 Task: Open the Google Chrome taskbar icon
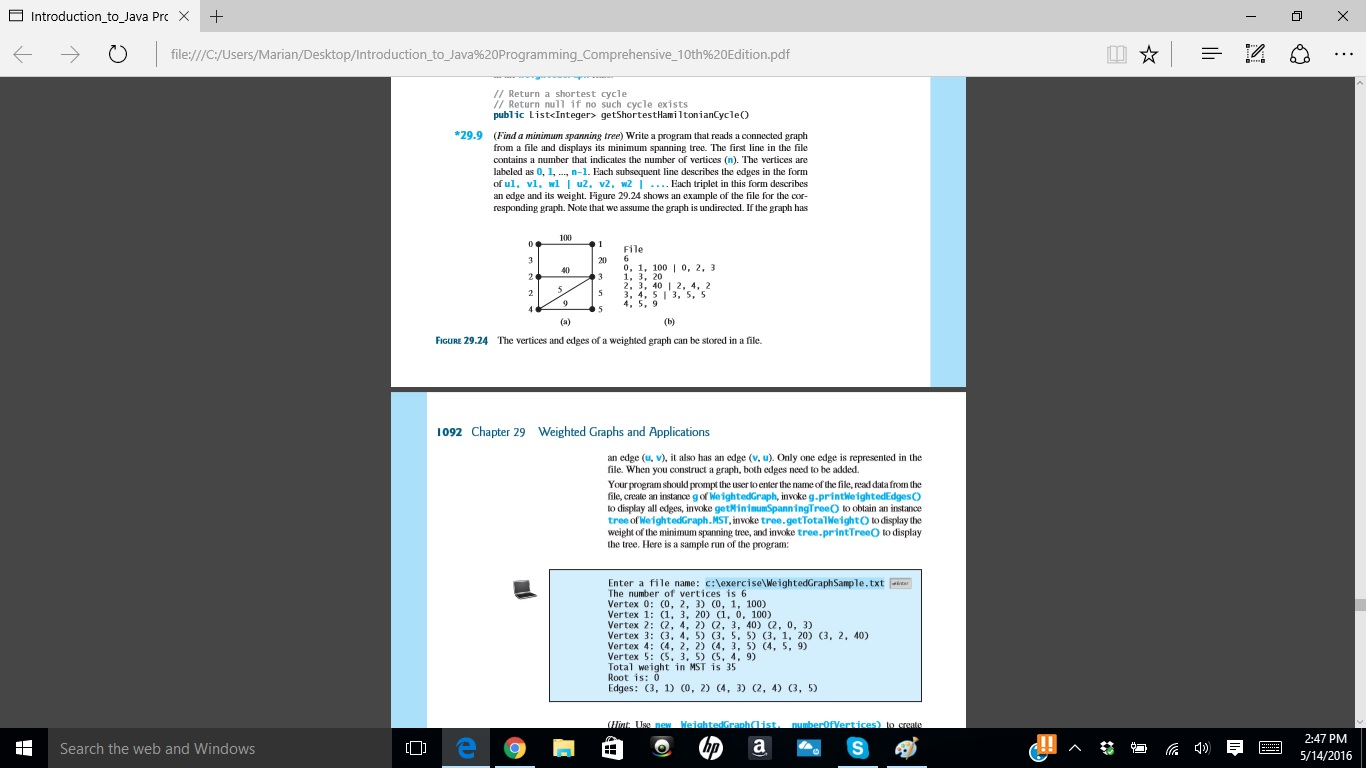coord(515,747)
